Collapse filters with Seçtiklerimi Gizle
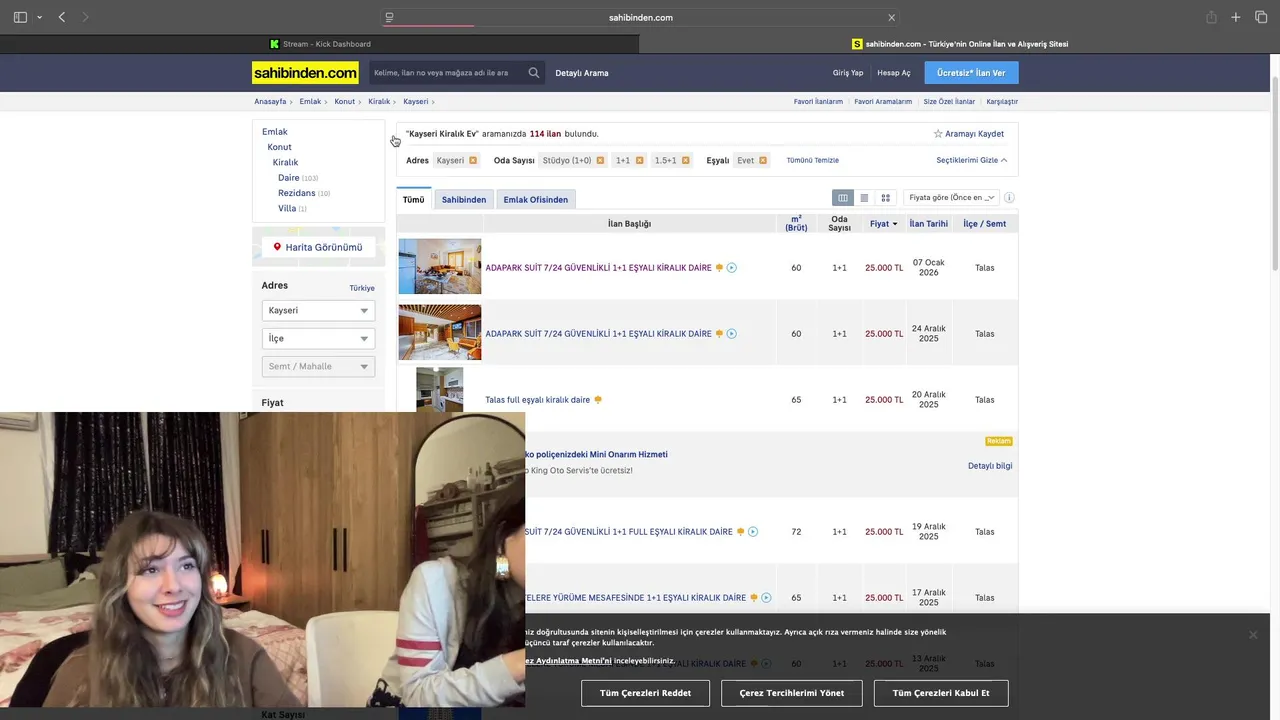1280x720 pixels. 971,160
